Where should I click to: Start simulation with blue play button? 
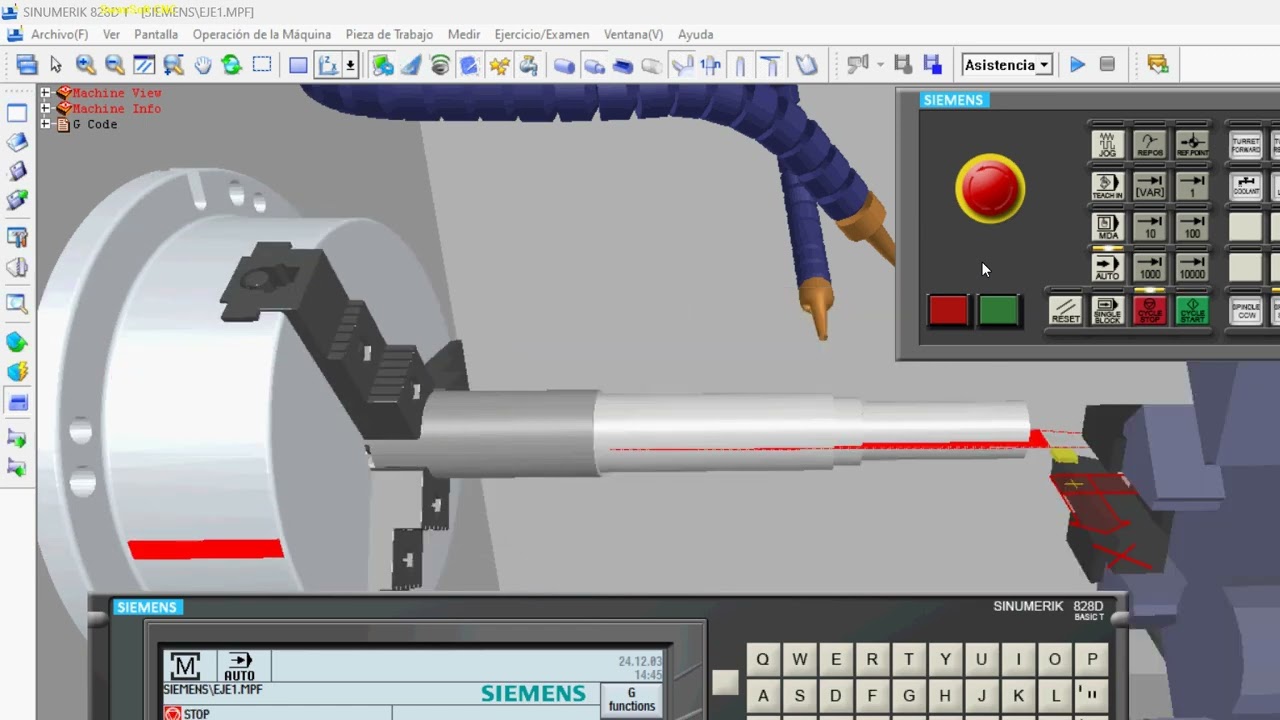pos(1077,65)
